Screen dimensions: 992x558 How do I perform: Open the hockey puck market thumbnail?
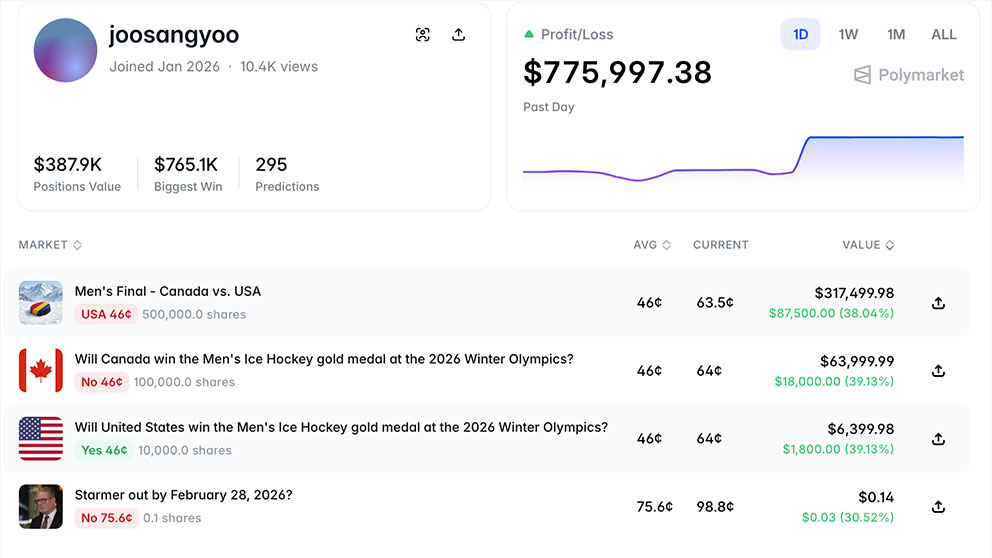[x=40, y=302]
